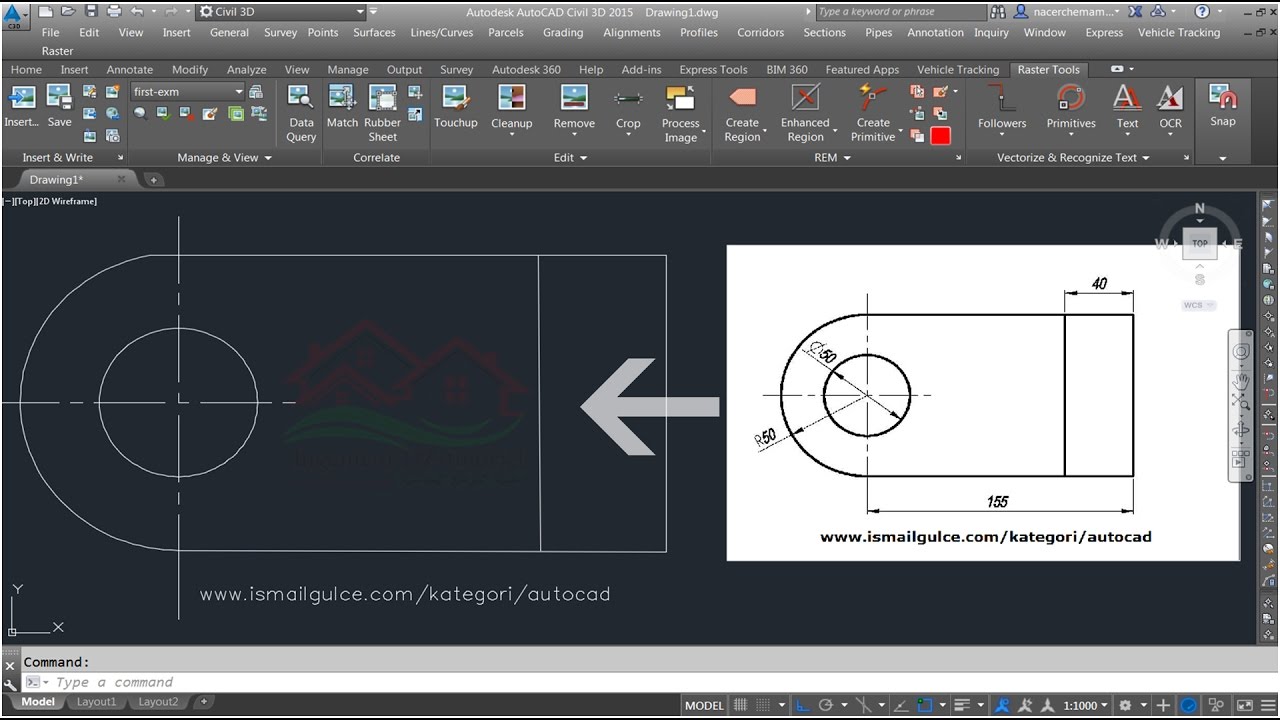Expand the Manage & View panel
The height and width of the screenshot is (720, 1280).
coord(225,158)
